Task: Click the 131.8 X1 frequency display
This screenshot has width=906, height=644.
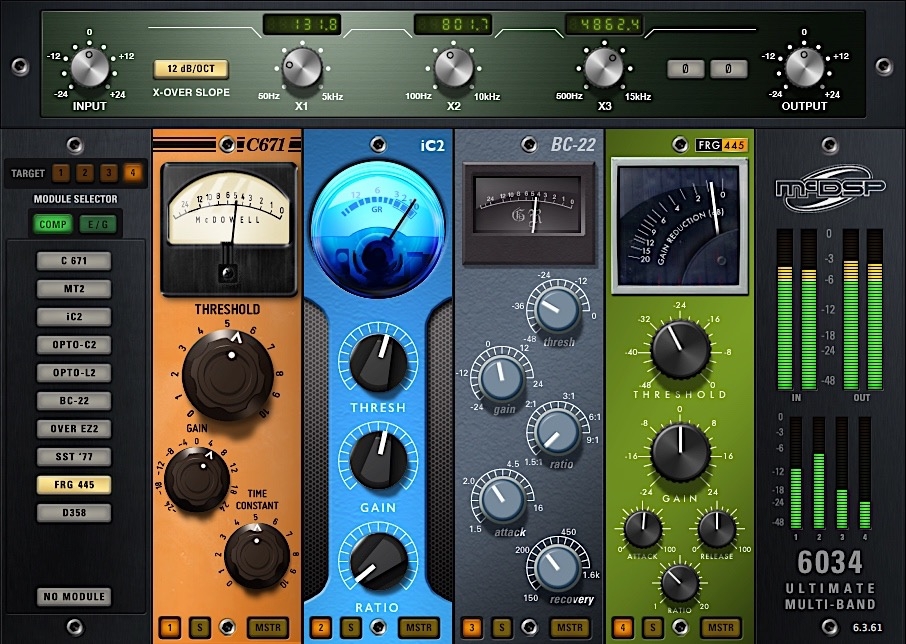Action: click(x=302, y=25)
